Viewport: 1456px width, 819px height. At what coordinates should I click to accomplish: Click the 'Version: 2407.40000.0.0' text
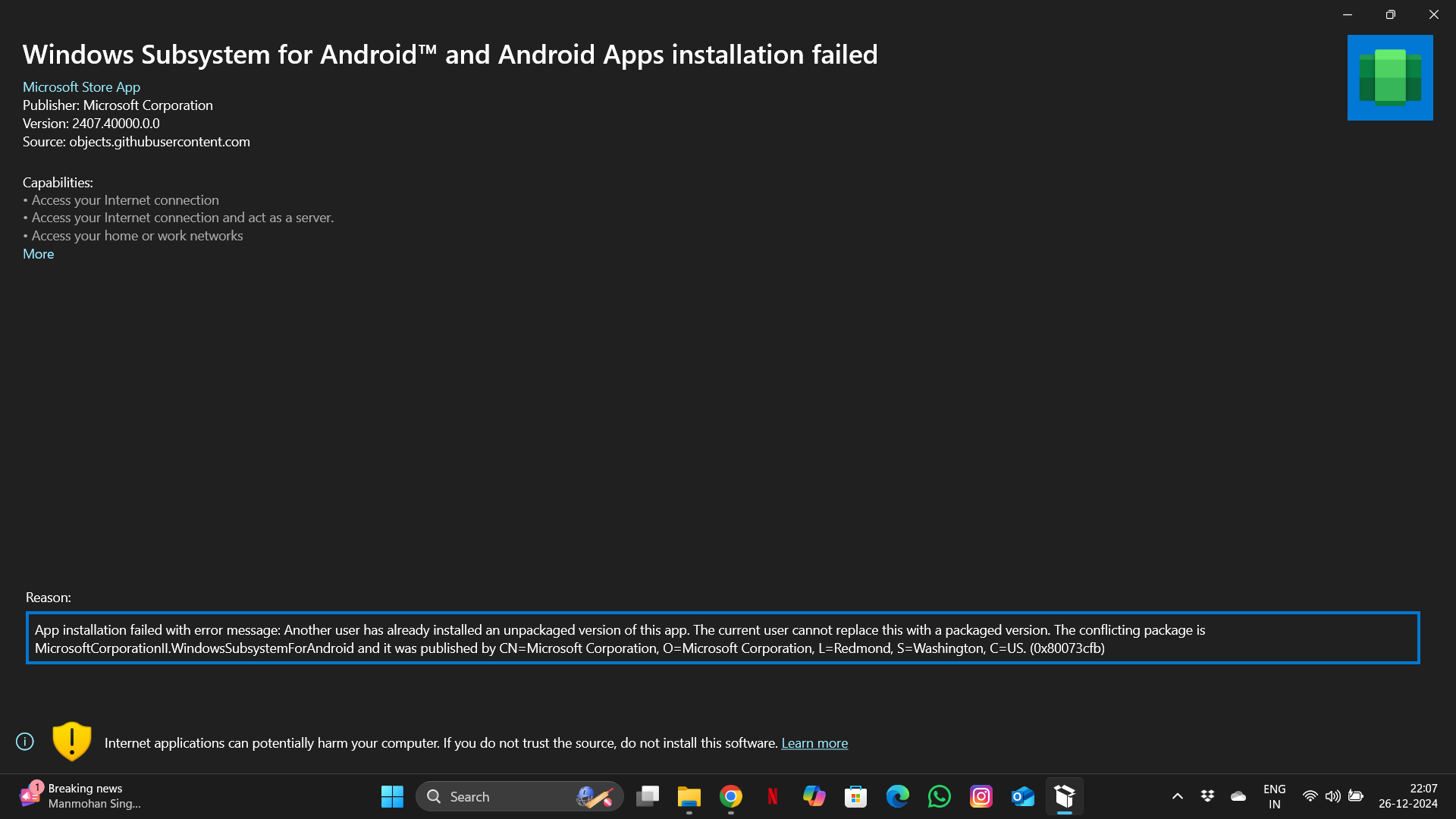(x=91, y=124)
